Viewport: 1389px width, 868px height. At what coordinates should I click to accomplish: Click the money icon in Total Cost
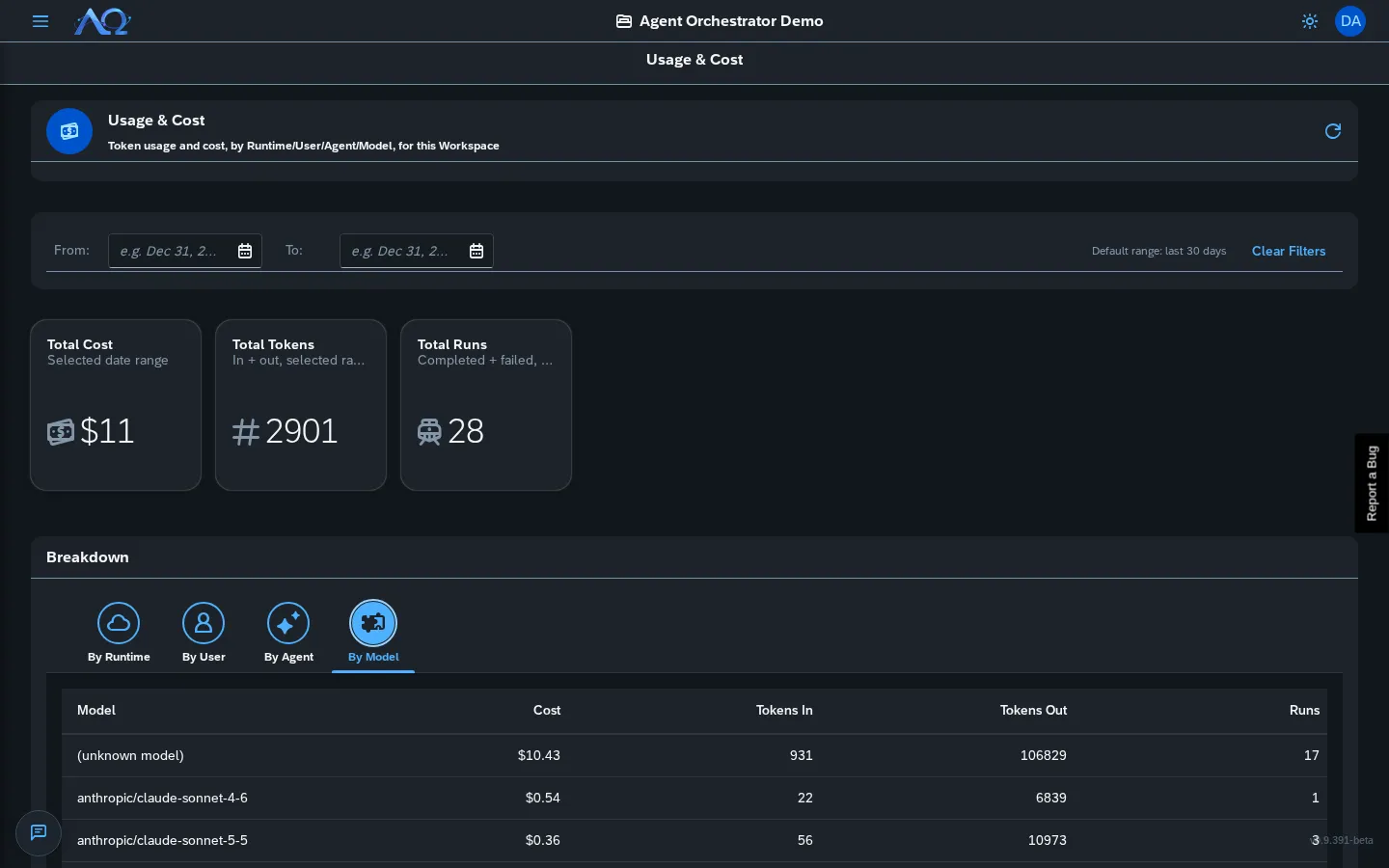coord(61,431)
